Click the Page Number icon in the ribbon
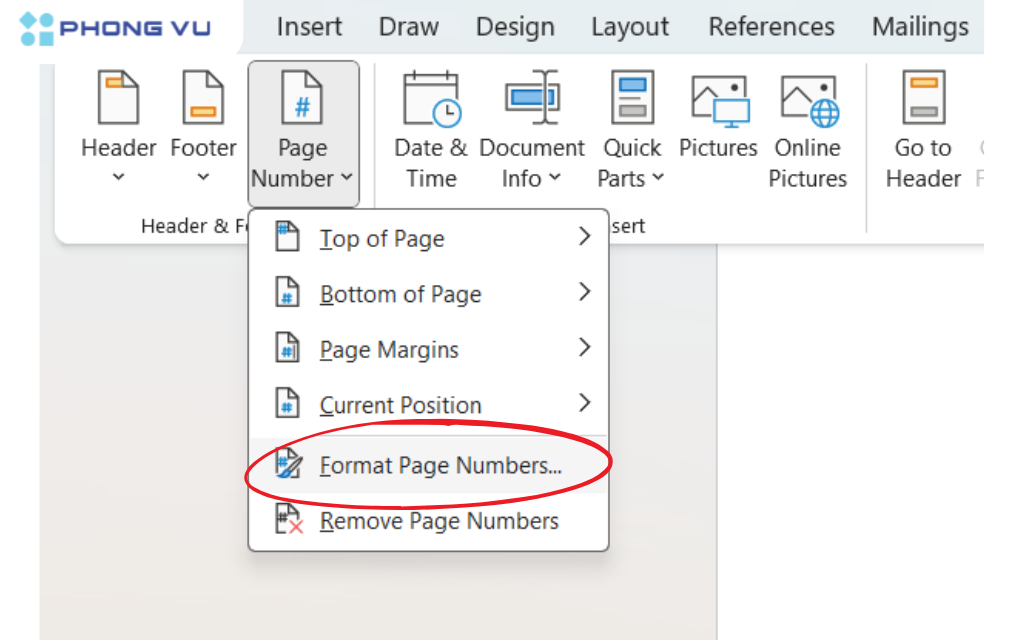The image size is (1024, 640). coord(302,97)
